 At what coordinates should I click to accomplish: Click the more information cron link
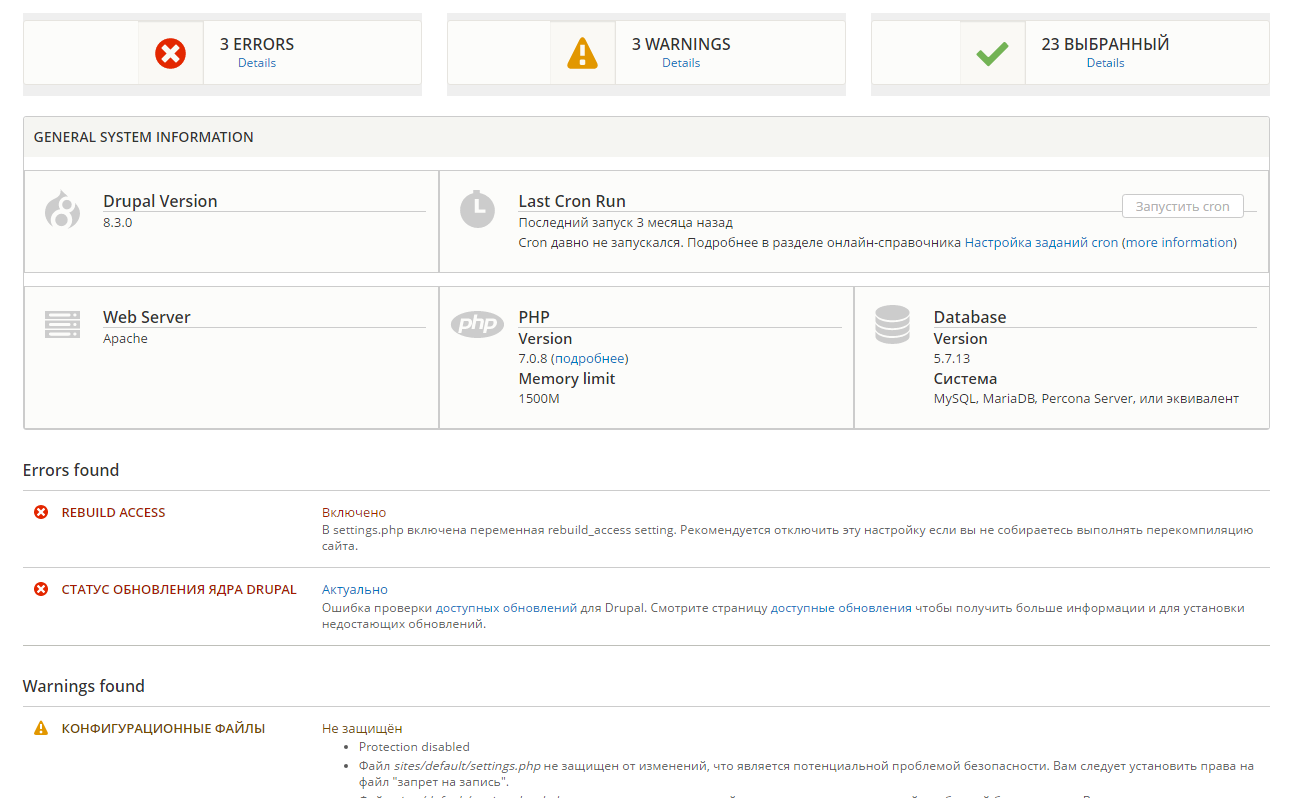1179,243
